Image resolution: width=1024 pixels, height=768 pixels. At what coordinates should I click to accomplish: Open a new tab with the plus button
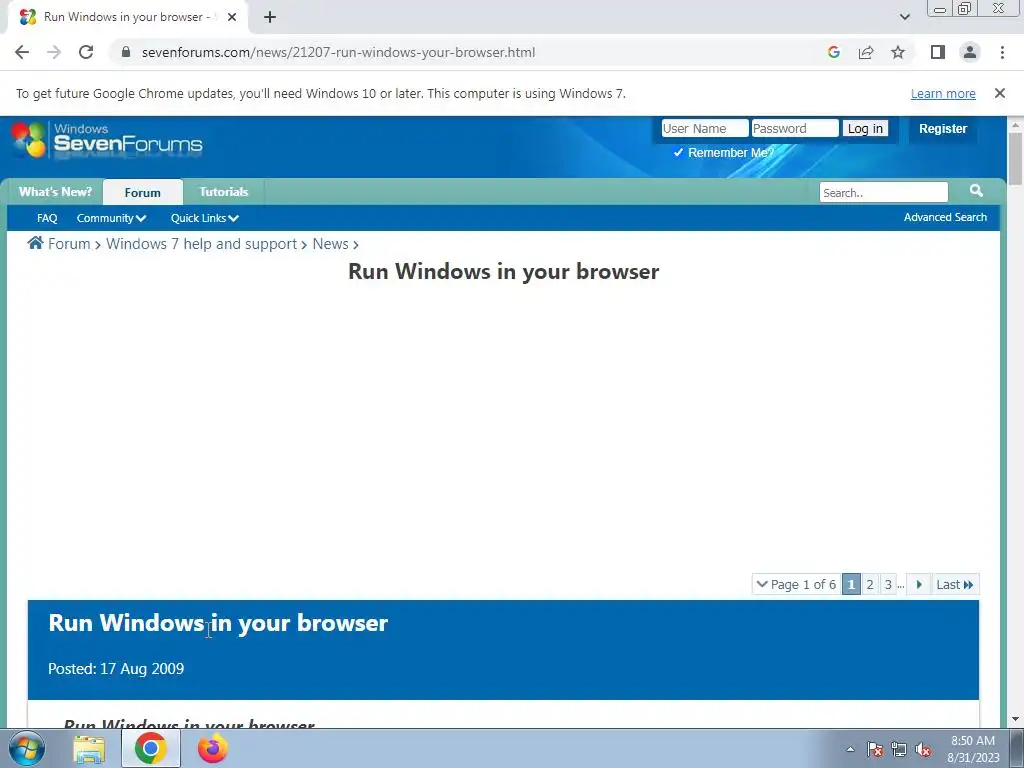pos(270,17)
